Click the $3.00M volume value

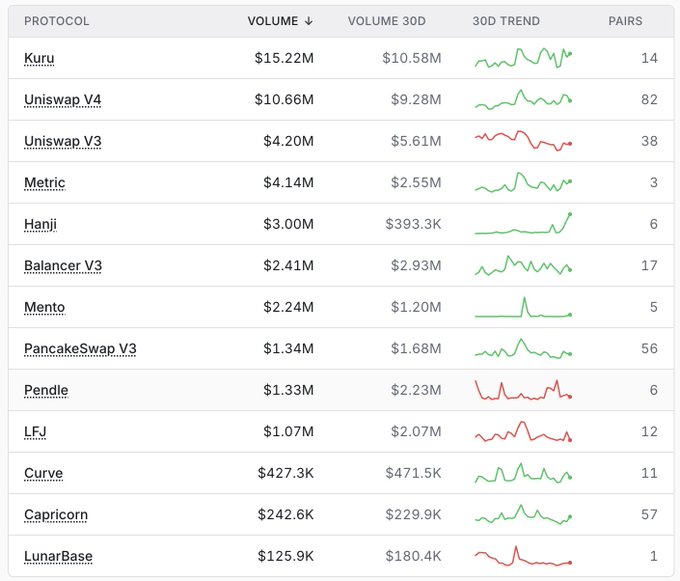click(x=288, y=224)
